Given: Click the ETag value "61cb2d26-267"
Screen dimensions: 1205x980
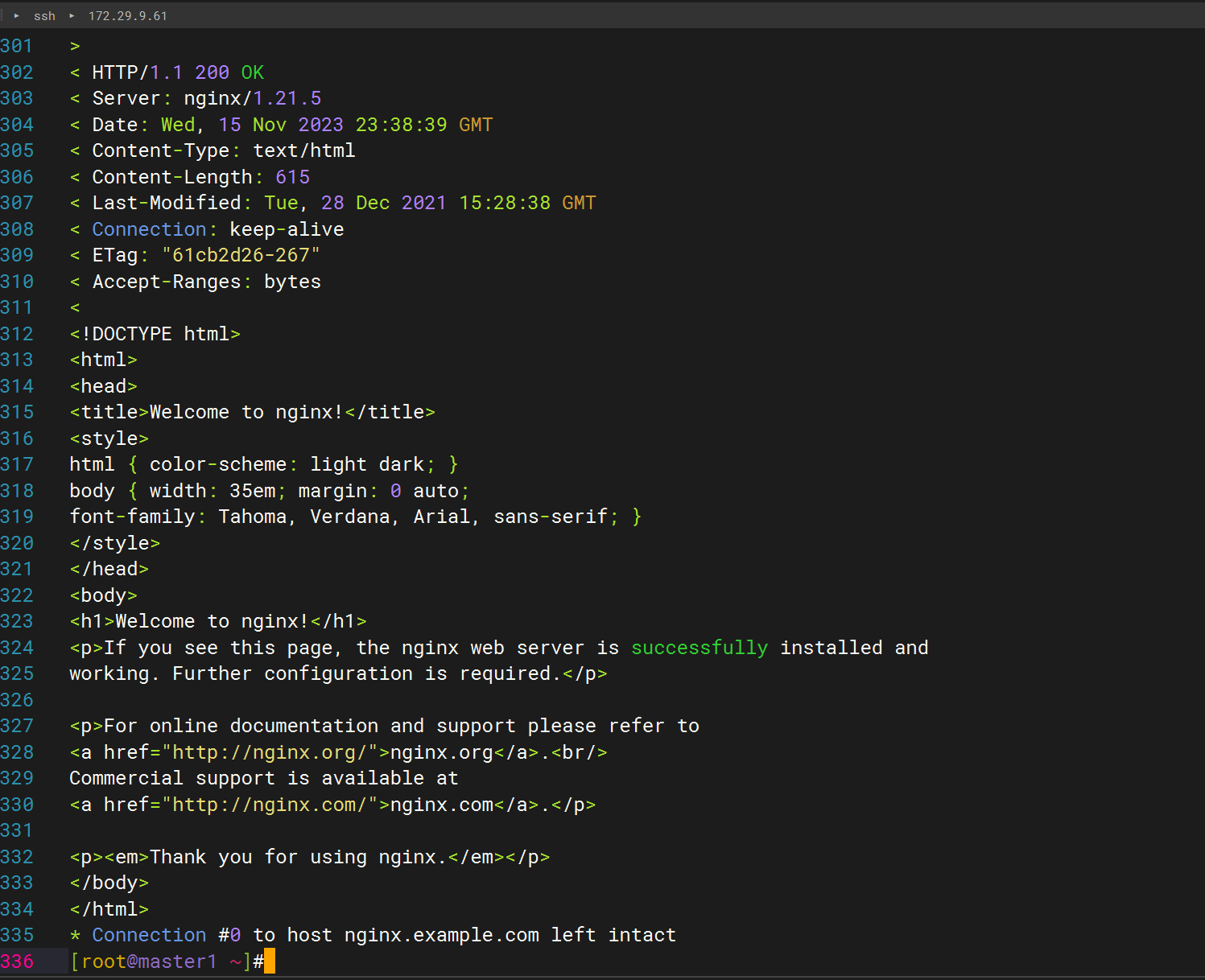Looking at the screenshot, I should (x=241, y=255).
